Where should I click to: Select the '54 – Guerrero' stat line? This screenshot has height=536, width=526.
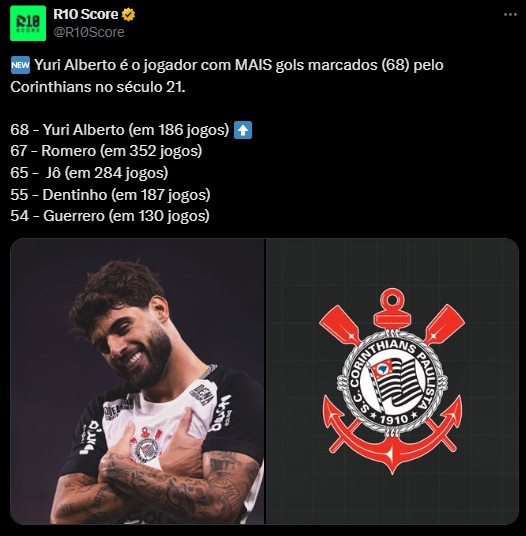click(110, 216)
